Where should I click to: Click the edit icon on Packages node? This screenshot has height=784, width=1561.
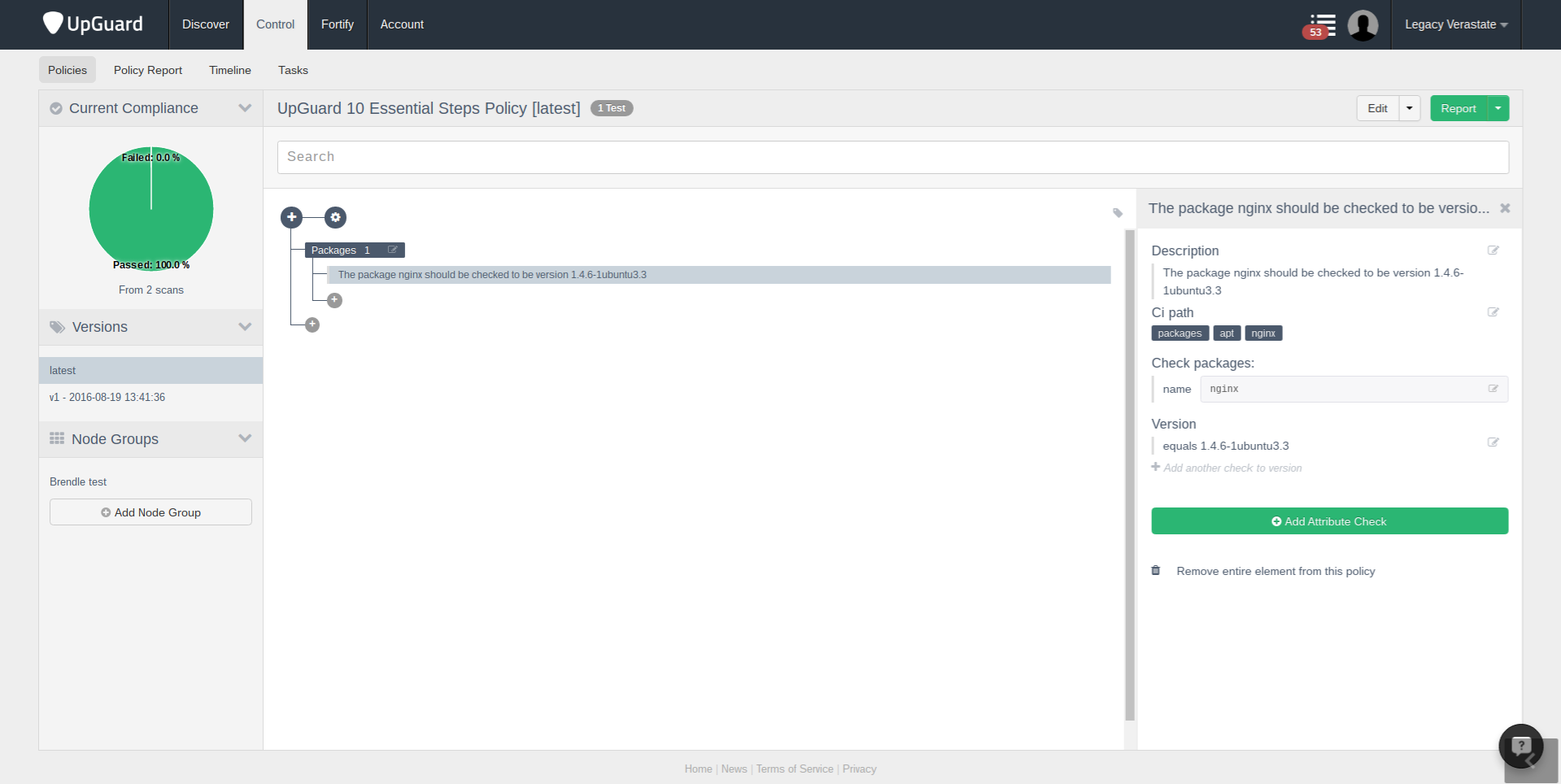(x=393, y=250)
